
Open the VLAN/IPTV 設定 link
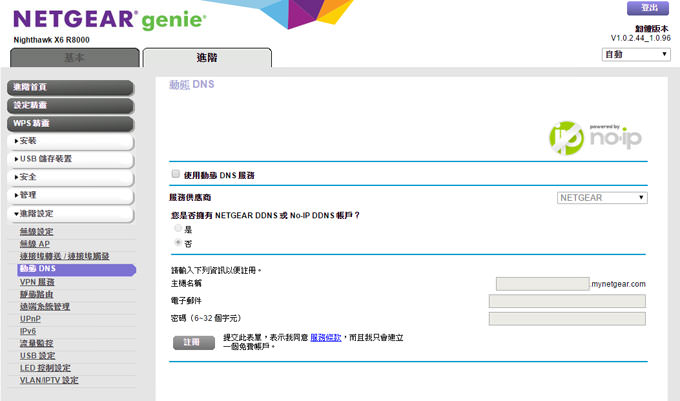point(49,380)
